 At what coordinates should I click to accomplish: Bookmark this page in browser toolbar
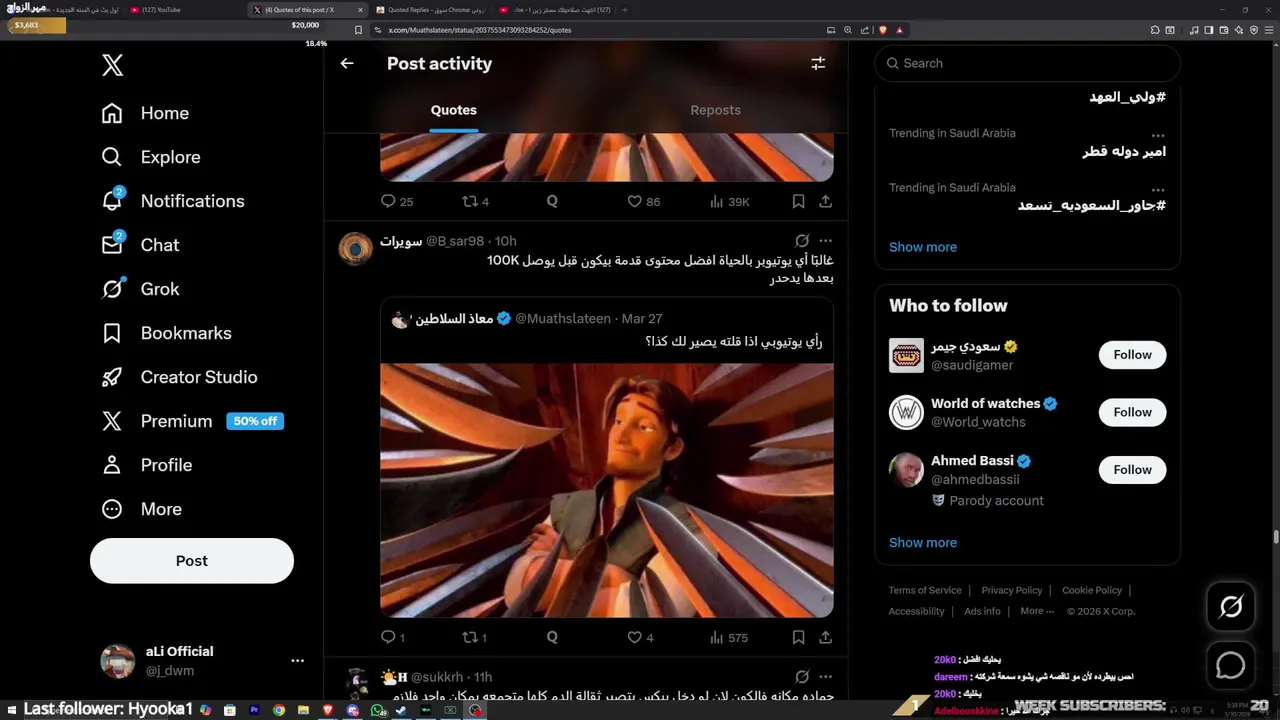tap(359, 30)
